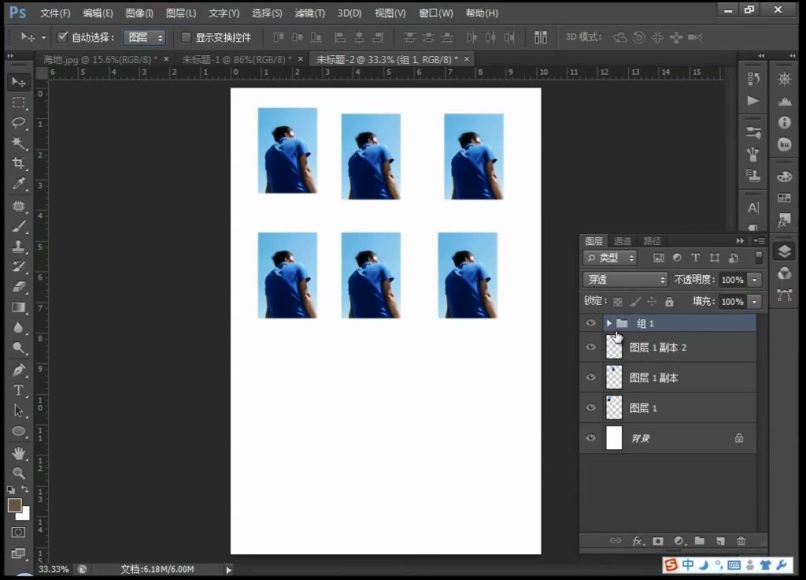Open the status bar info arrow

click(x=229, y=570)
